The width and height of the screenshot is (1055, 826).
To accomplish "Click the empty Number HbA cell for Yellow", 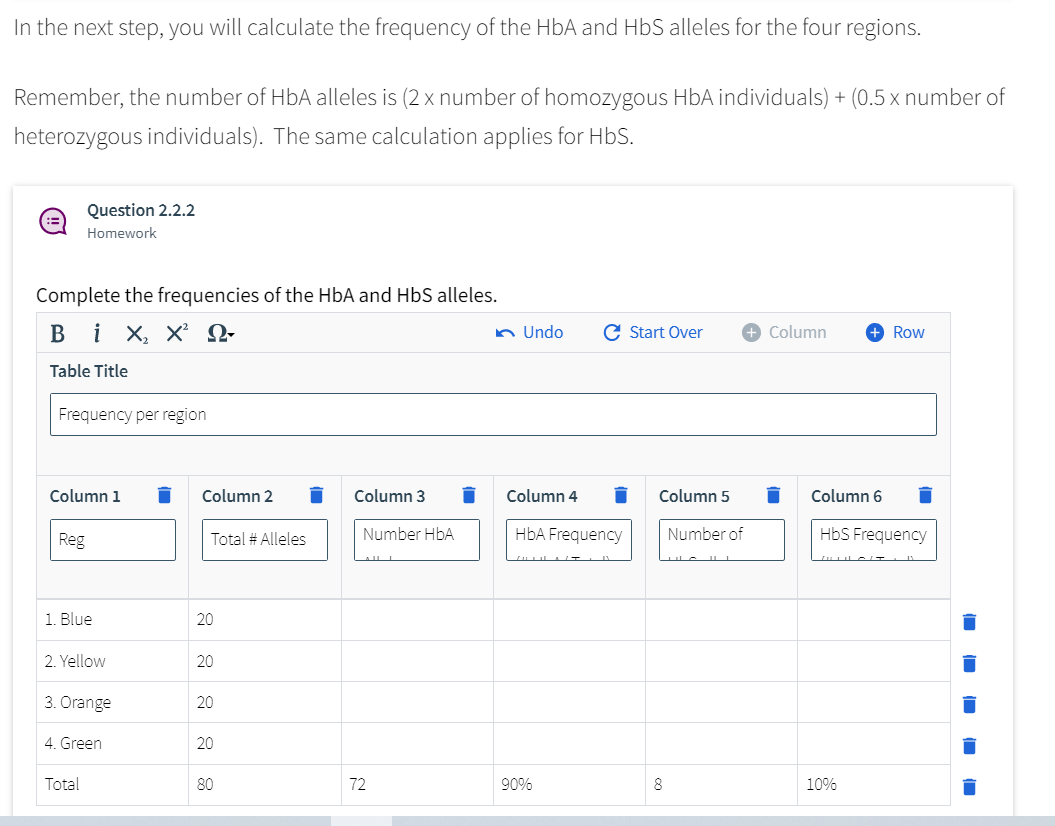I will [x=416, y=661].
